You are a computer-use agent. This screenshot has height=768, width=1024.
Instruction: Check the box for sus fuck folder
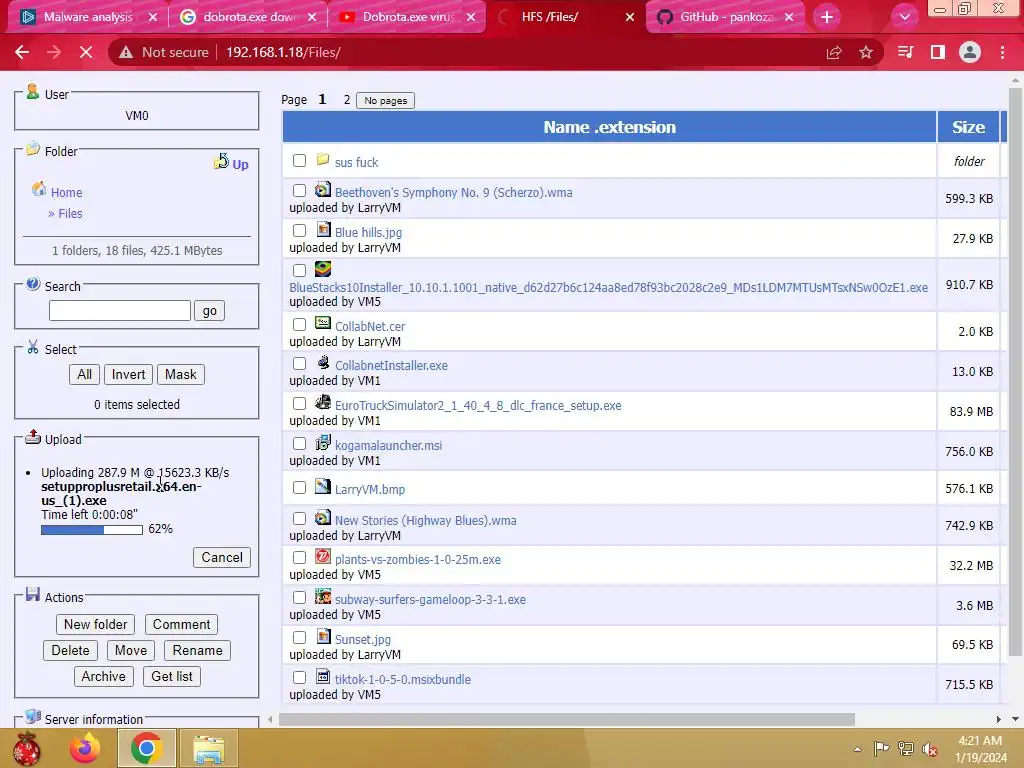[299, 161]
